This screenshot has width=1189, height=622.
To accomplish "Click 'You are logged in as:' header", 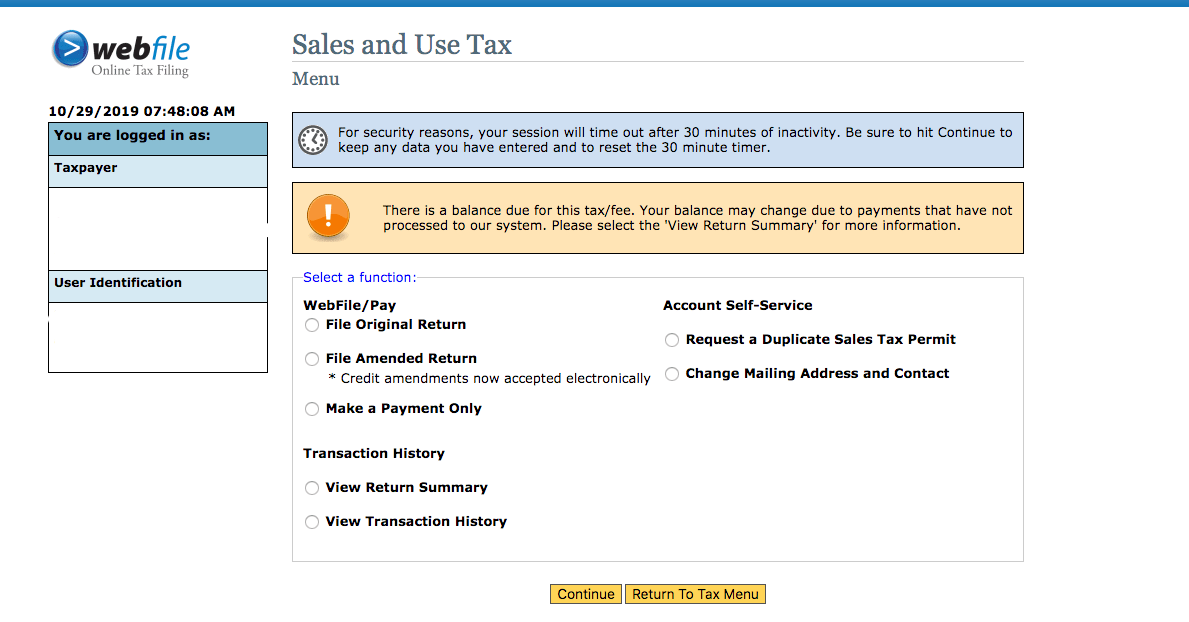I will tap(132, 136).
